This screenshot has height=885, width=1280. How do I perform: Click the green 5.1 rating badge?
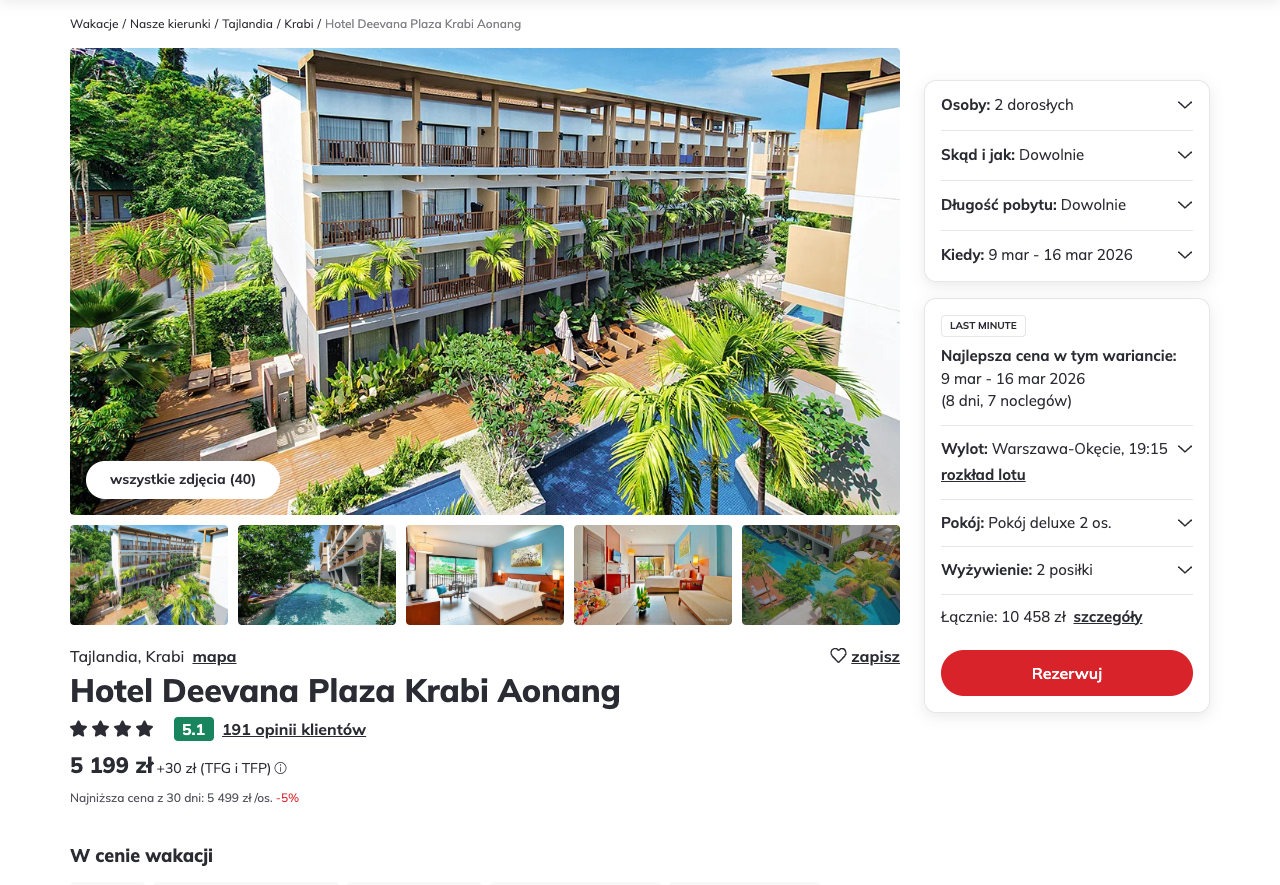point(194,729)
